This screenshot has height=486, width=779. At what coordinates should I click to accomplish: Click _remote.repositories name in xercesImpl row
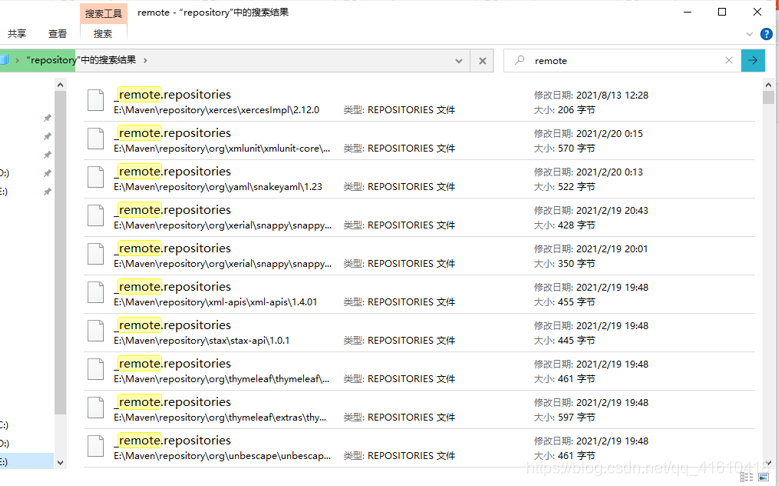tap(172, 94)
